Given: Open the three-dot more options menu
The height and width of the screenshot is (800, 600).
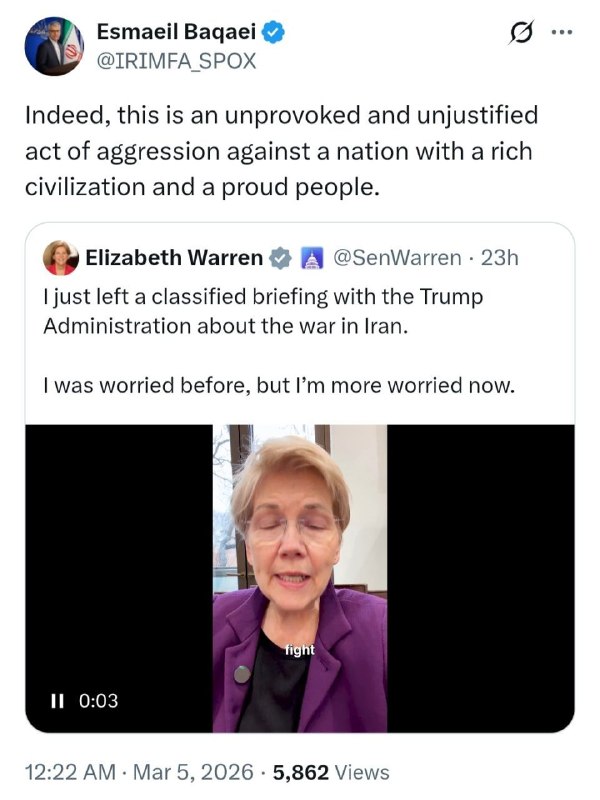Looking at the screenshot, I should [x=563, y=31].
